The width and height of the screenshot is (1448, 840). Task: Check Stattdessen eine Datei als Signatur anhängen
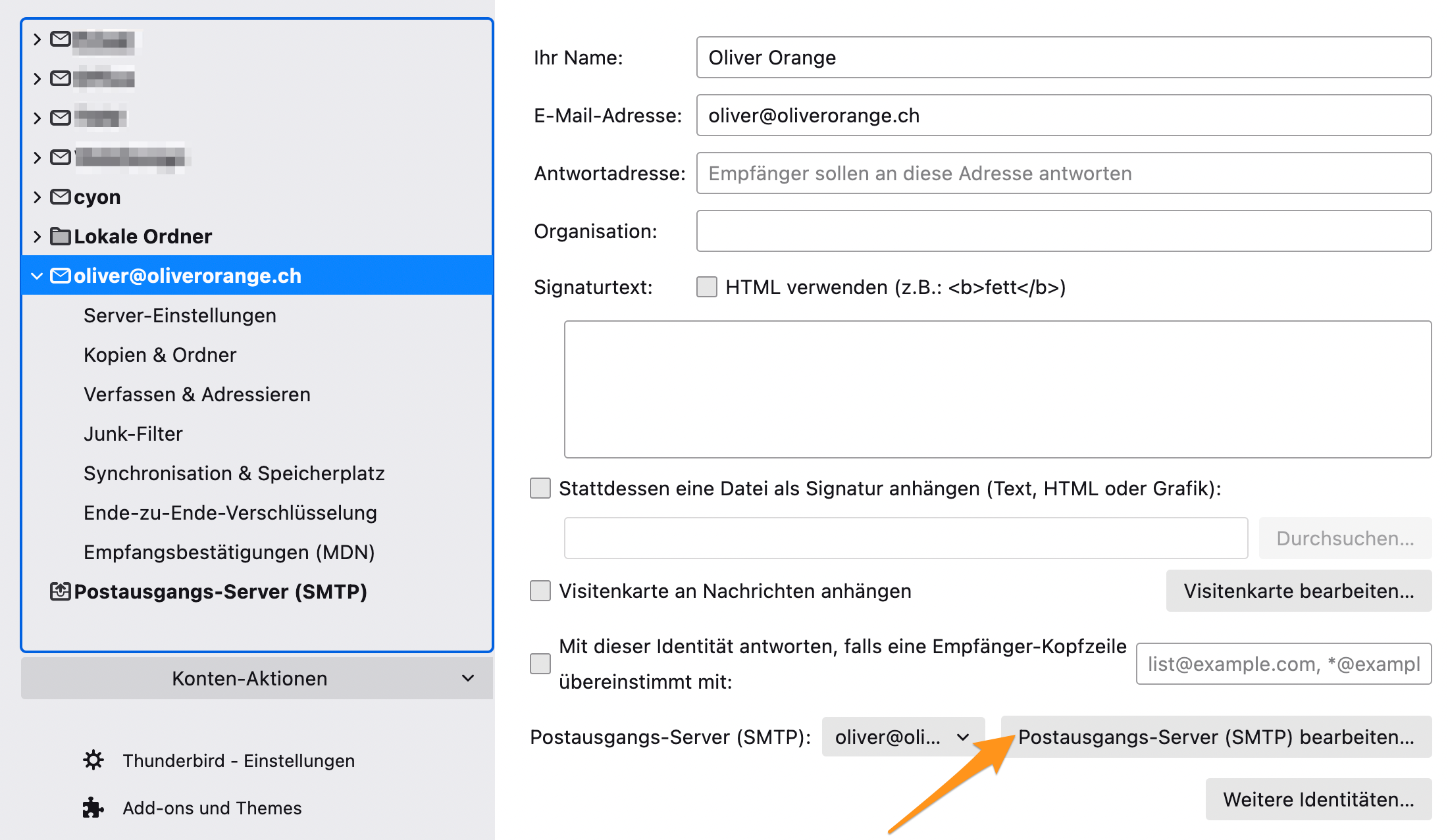(x=540, y=488)
